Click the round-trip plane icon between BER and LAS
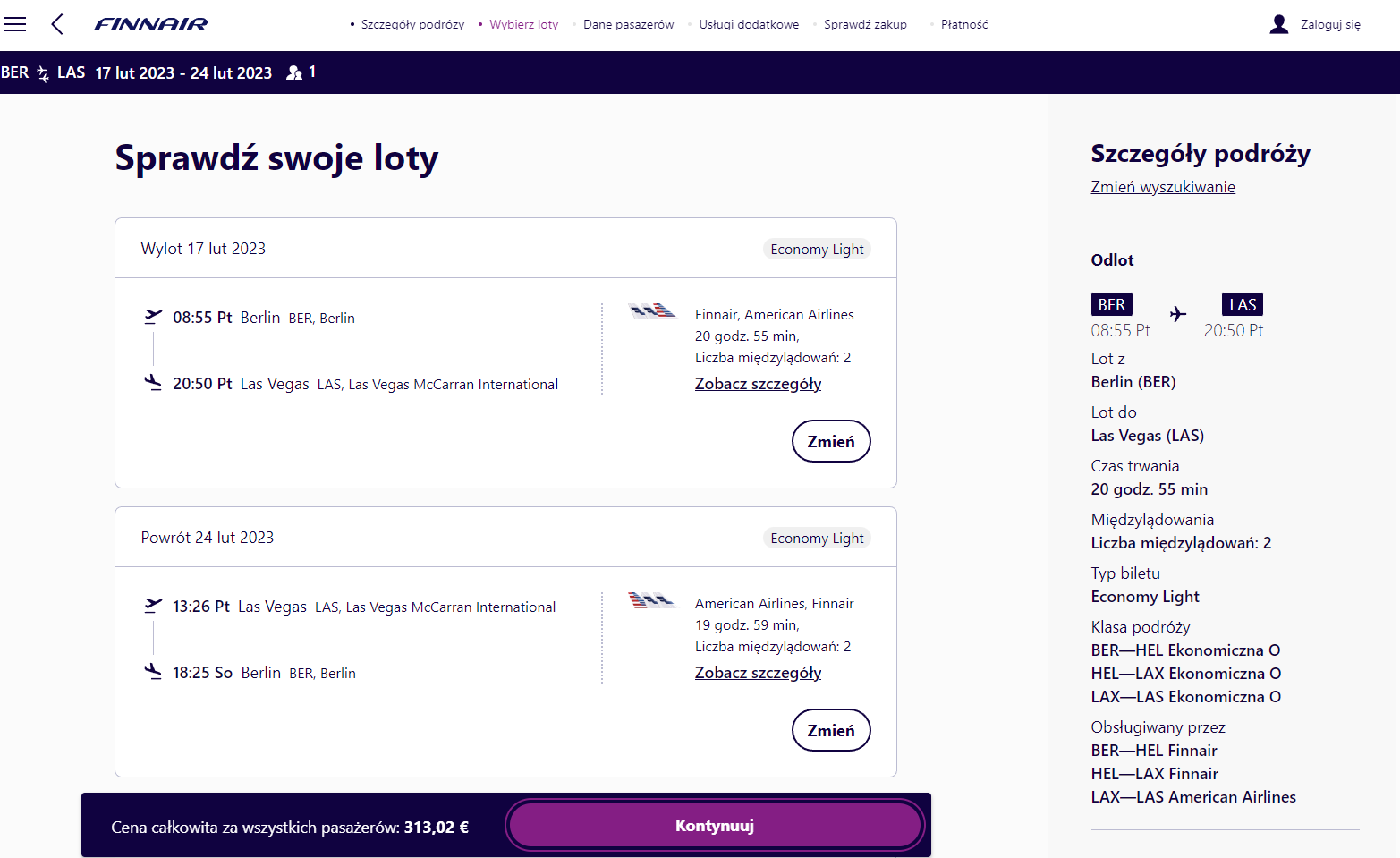The width and height of the screenshot is (1400, 858). point(43,73)
